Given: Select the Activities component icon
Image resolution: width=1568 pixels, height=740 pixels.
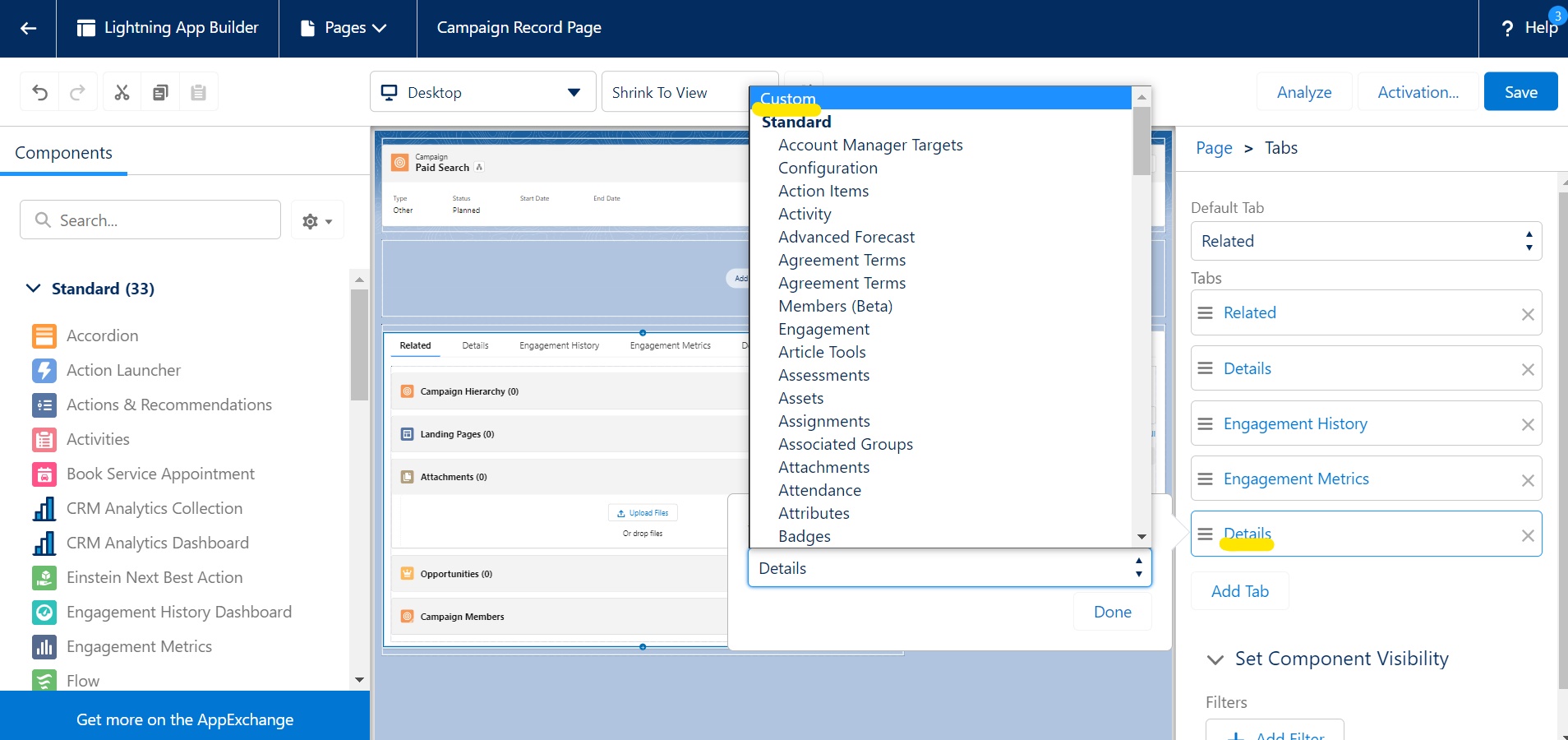Looking at the screenshot, I should (x=44, y=439).
